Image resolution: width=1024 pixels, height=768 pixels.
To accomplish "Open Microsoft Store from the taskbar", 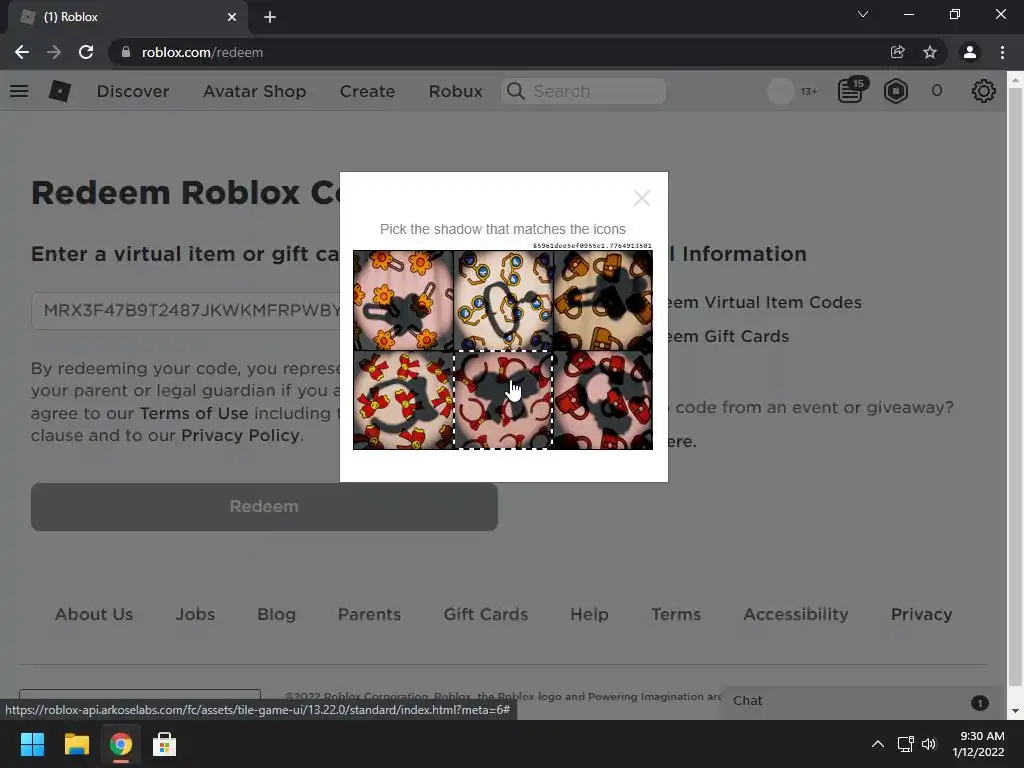I will click(164, 744).
